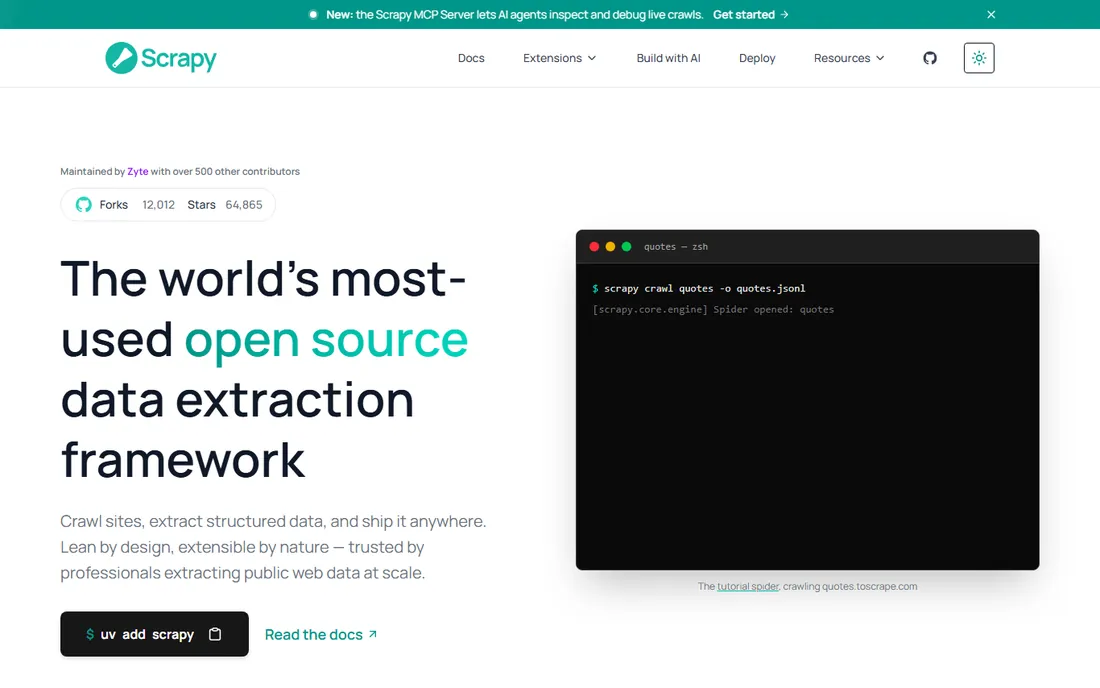
Task: Expand the Extensions dropdown menu
Action: click(x=559, y=58)
